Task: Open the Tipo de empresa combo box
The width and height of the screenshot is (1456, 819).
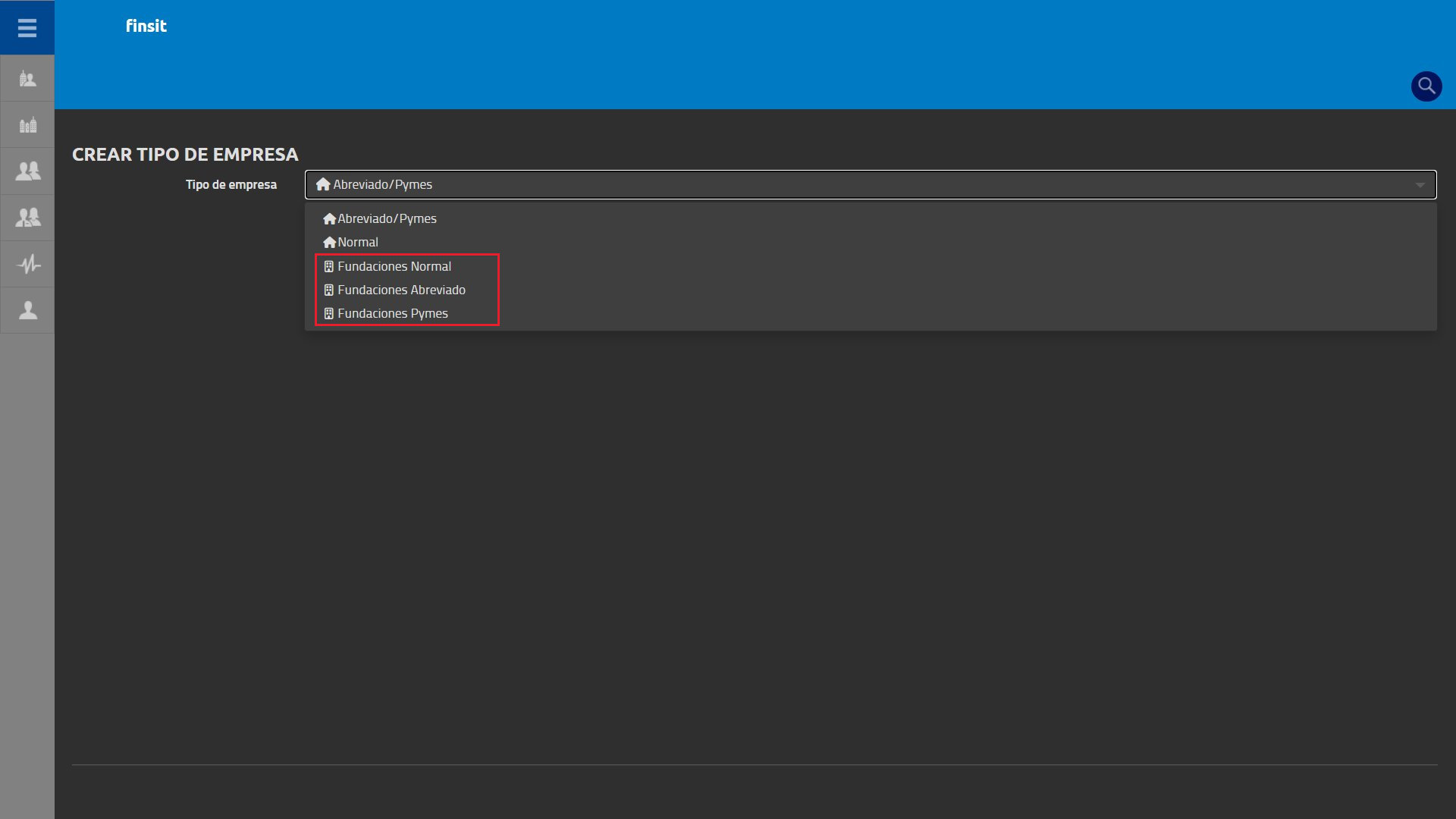Action: click(x=871, y=184)
